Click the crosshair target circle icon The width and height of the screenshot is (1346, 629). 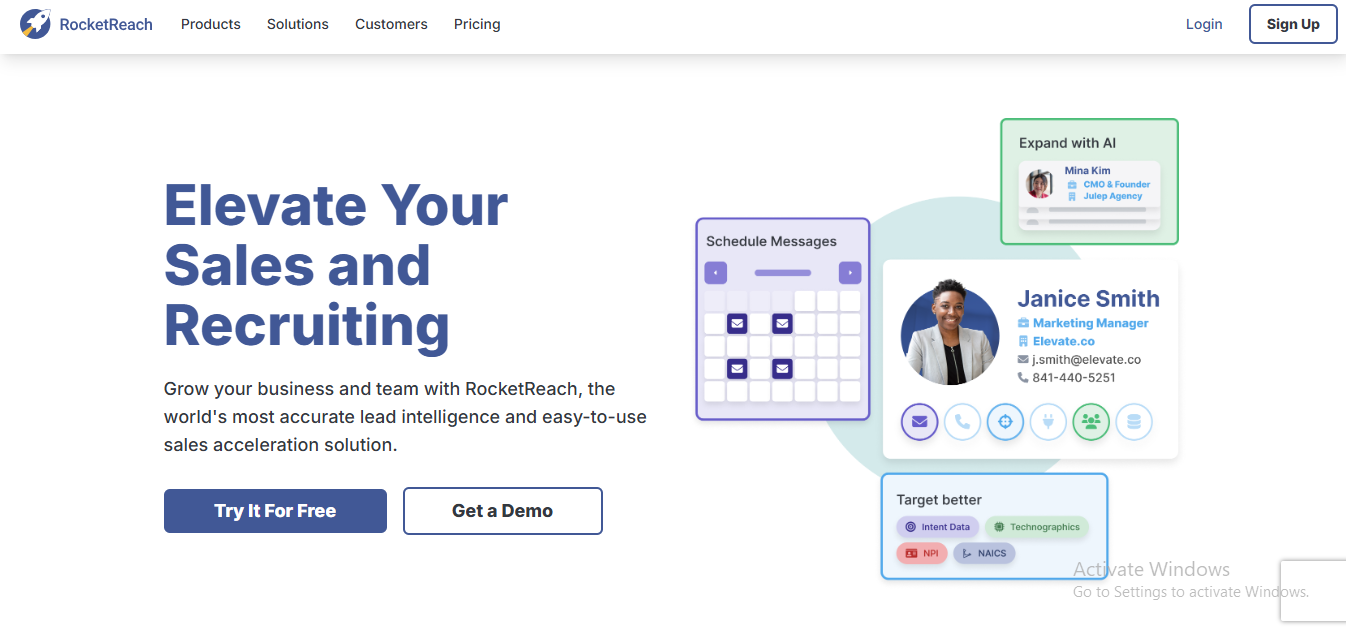1005,422
